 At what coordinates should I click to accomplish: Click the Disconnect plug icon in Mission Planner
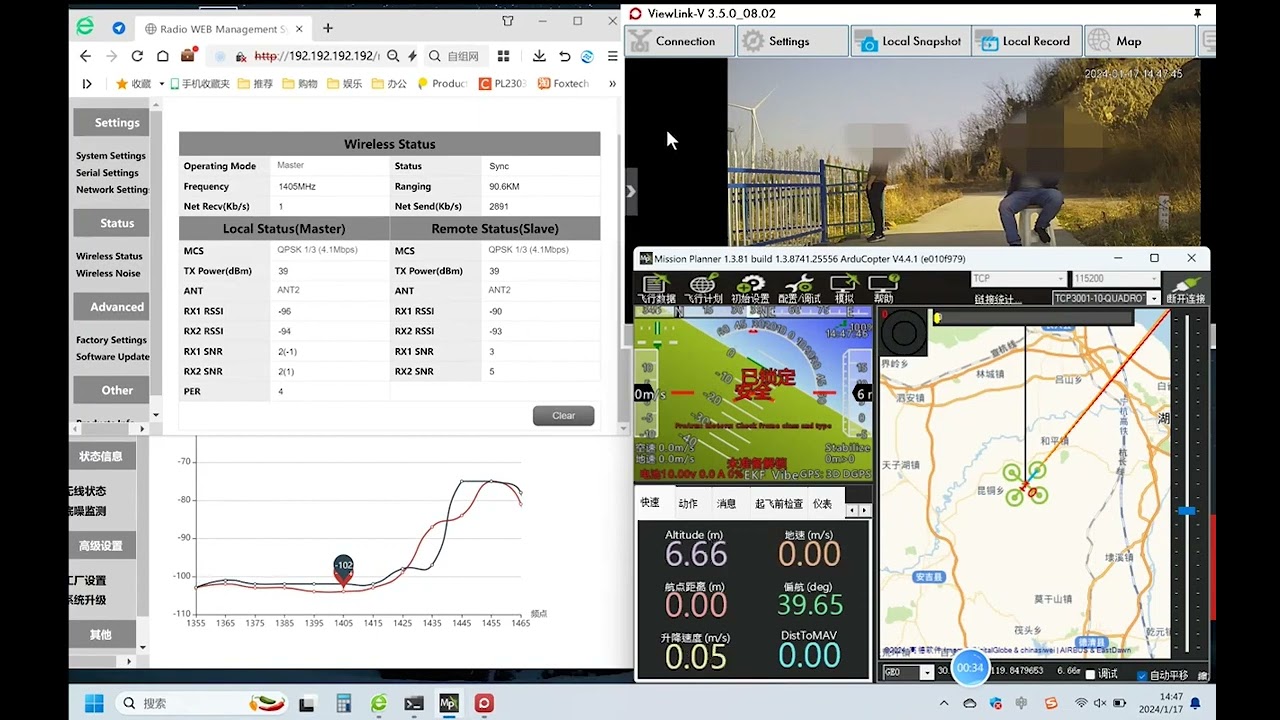[x=1186, y=290]
